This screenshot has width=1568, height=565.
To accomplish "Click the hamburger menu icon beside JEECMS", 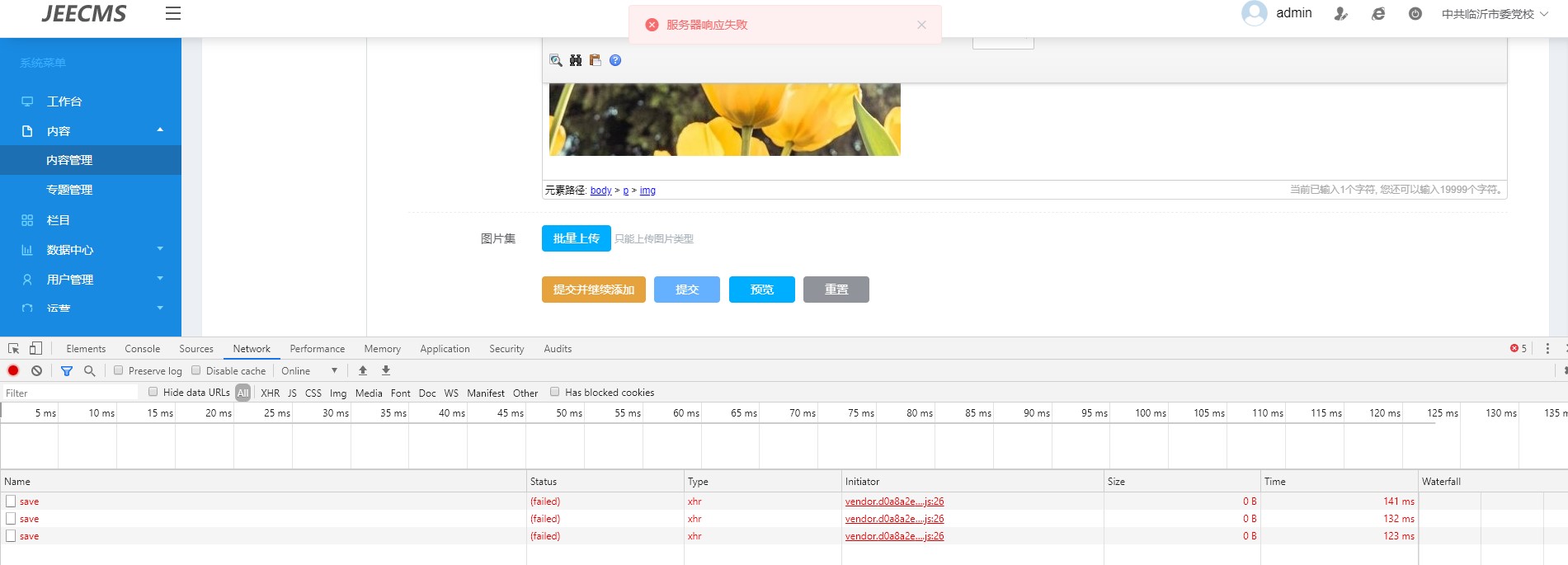I will click(x=172, y=13).
